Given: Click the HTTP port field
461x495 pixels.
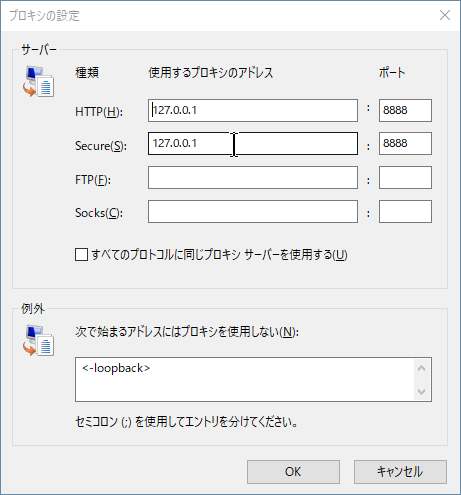Looking at the screenshot, I should (405, 110).
